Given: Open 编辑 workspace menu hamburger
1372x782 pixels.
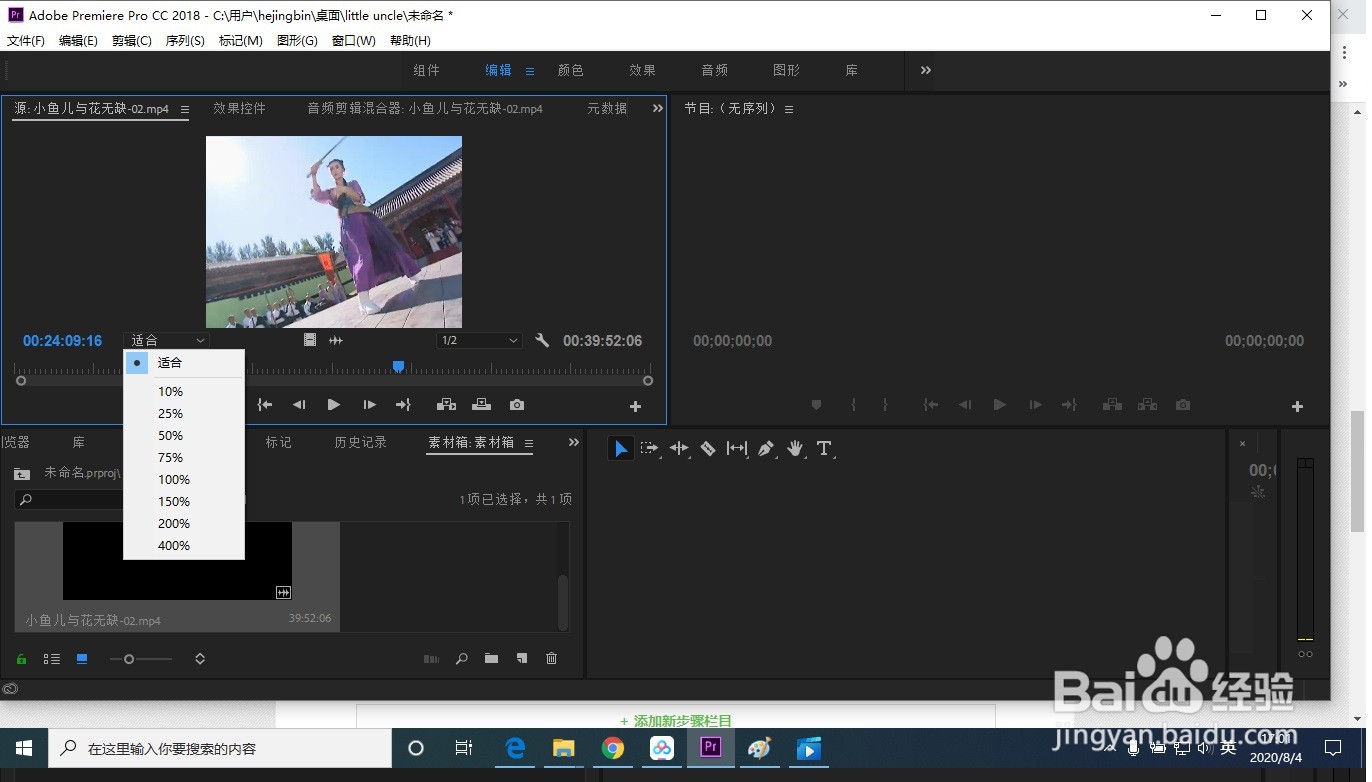Looking at the screenshot, I should [530, 71].
